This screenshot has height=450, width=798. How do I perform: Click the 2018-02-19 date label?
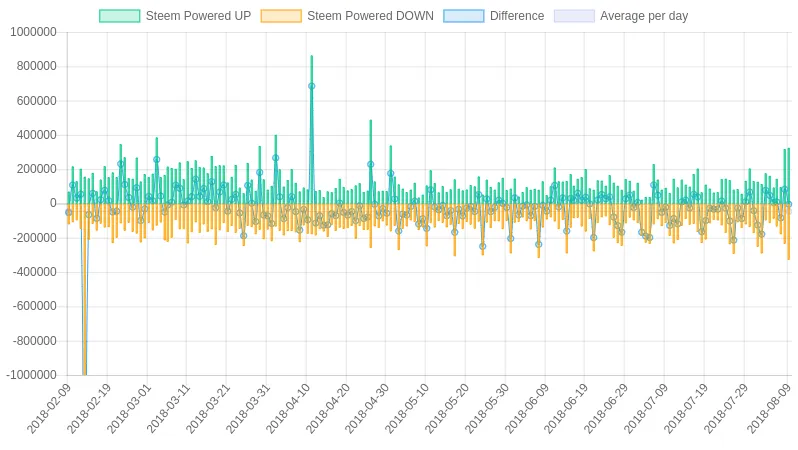(89, 408)
